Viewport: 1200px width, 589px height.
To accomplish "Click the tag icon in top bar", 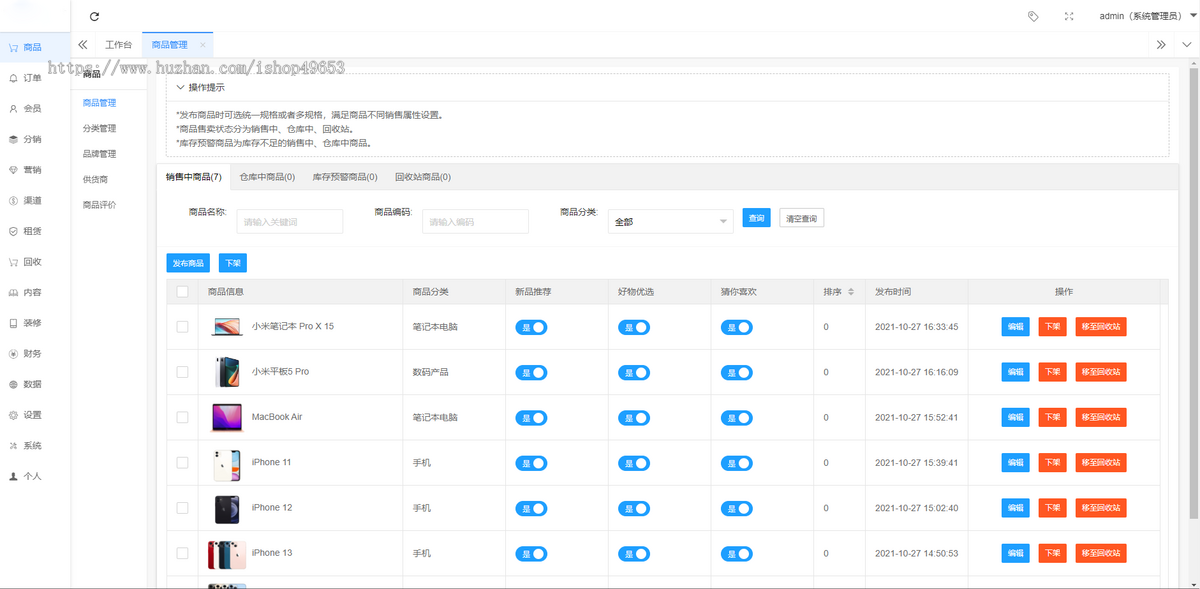I will [1033, 16].
